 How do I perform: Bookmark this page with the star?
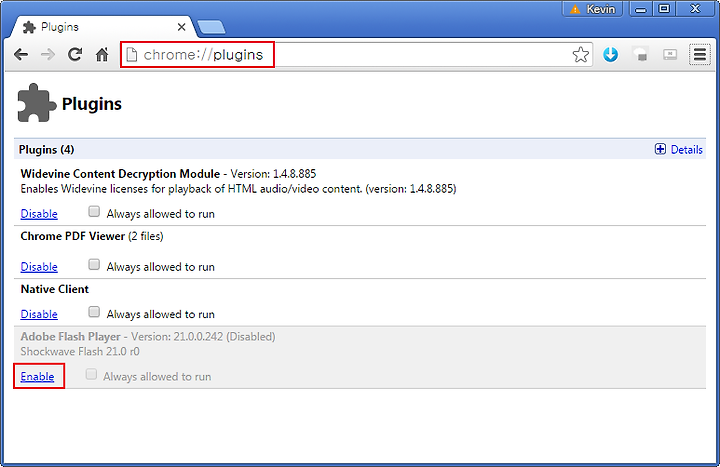pyautogui.click(x=580, y=55)
